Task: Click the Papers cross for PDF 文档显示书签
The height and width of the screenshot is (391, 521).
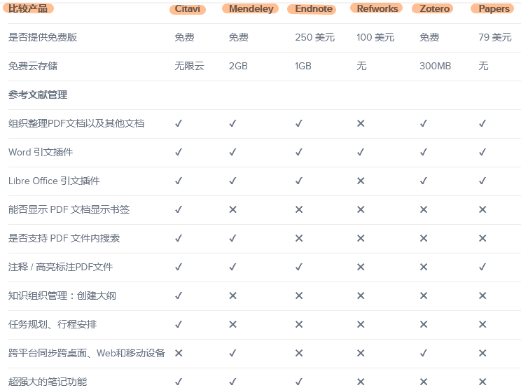Action: [482, 210]
